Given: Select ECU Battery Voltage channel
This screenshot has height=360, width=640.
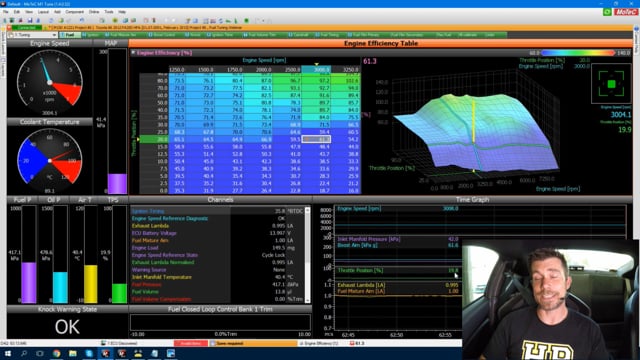Looking at the screenshot, I should pyautogui.click(x=217, y=233).
